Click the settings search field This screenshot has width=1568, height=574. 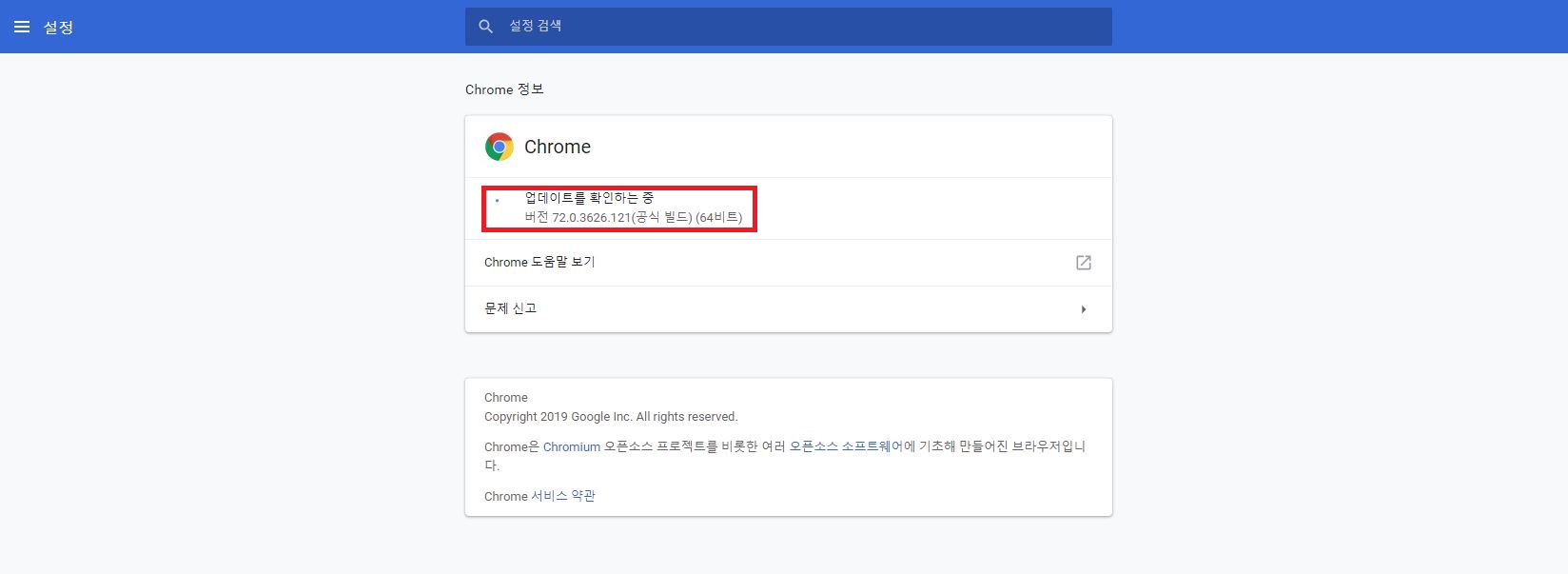(788, 27)
